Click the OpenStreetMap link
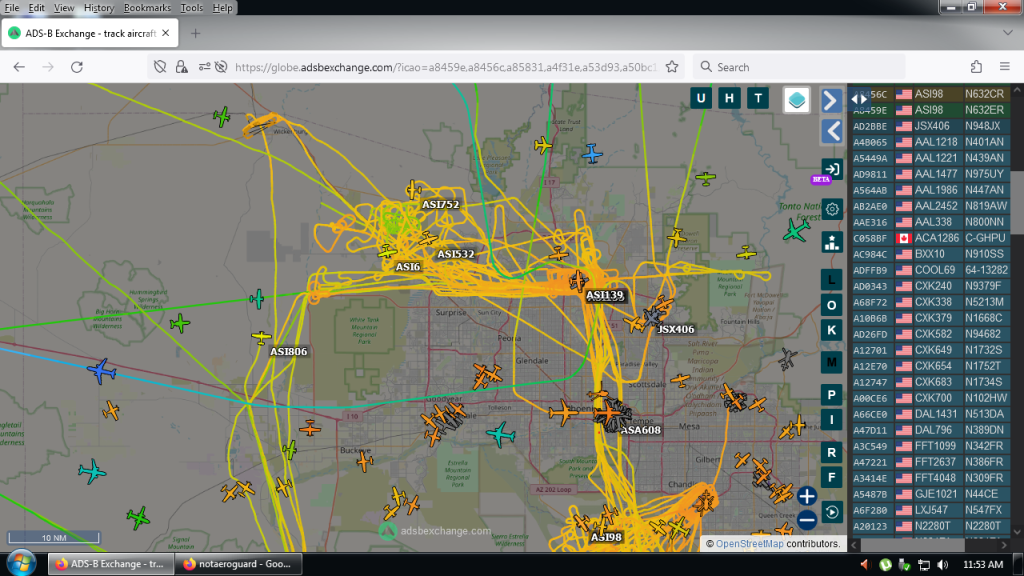This screenshot has width=1024, height=576. 749,543
